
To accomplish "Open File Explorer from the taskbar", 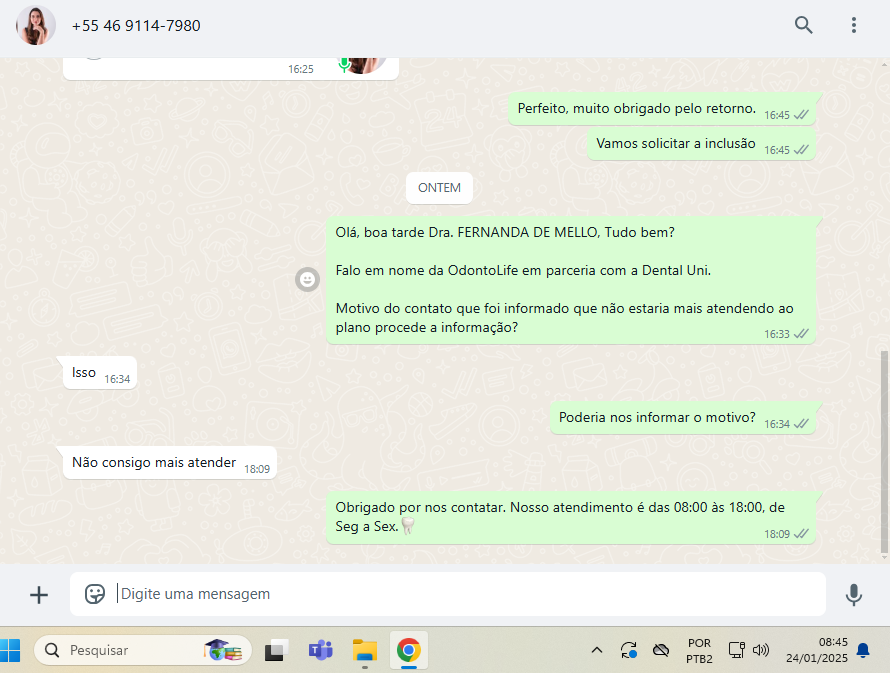I will (364, 650).
